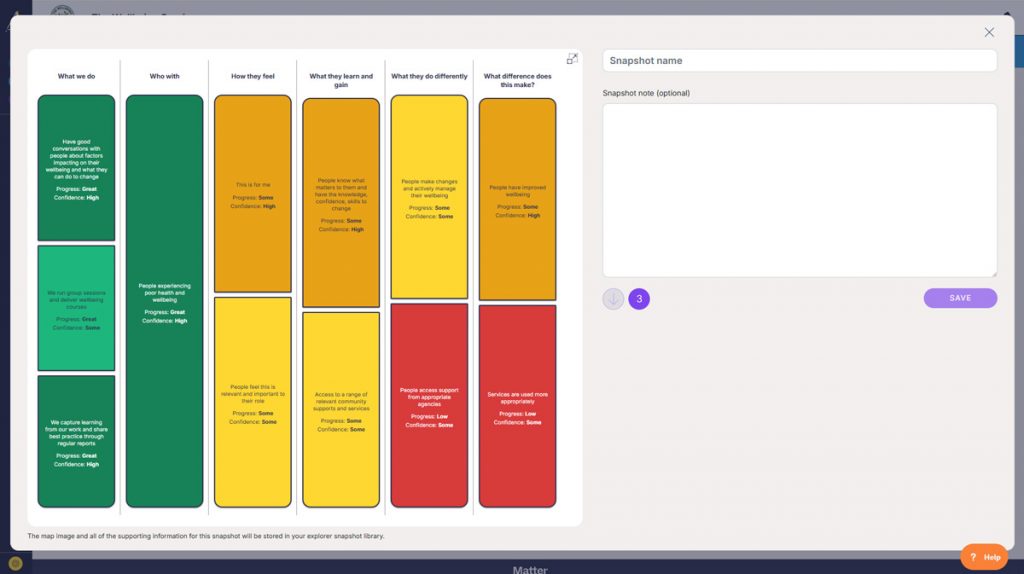This screenshot has width=1024, height=574.
Task: Click red 'People access support from appropriate agencies' card
Action: pos(429,405)
